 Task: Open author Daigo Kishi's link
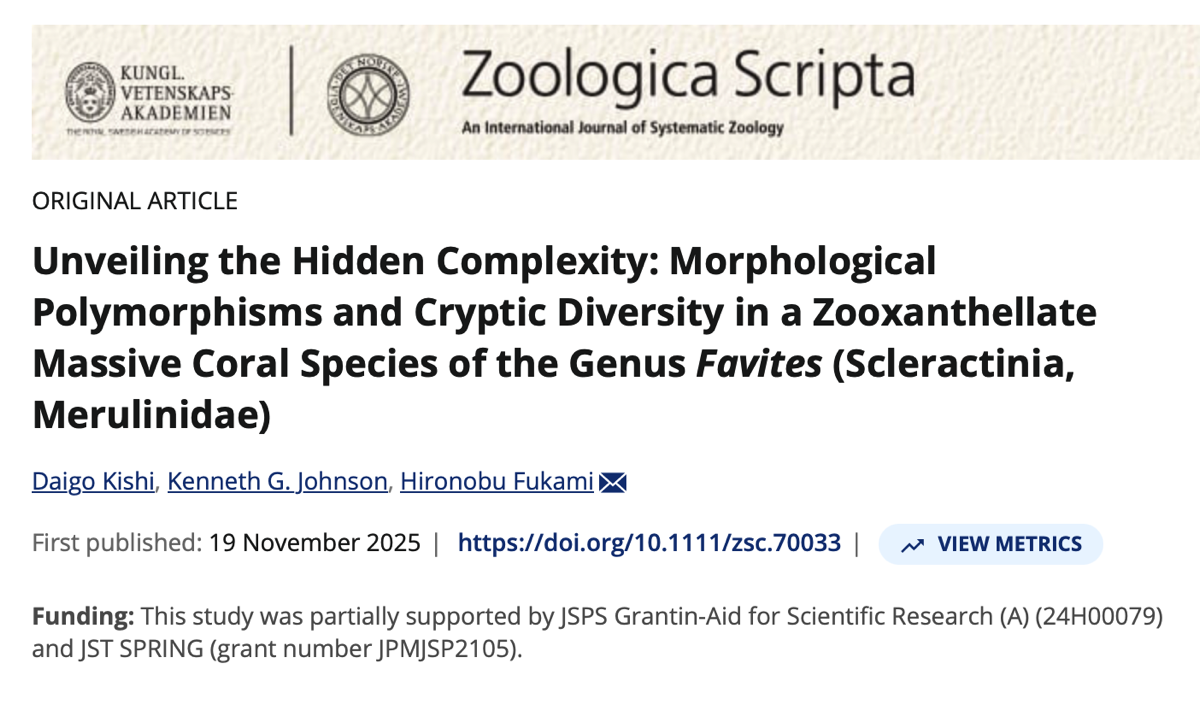click(x=93, y=482)
